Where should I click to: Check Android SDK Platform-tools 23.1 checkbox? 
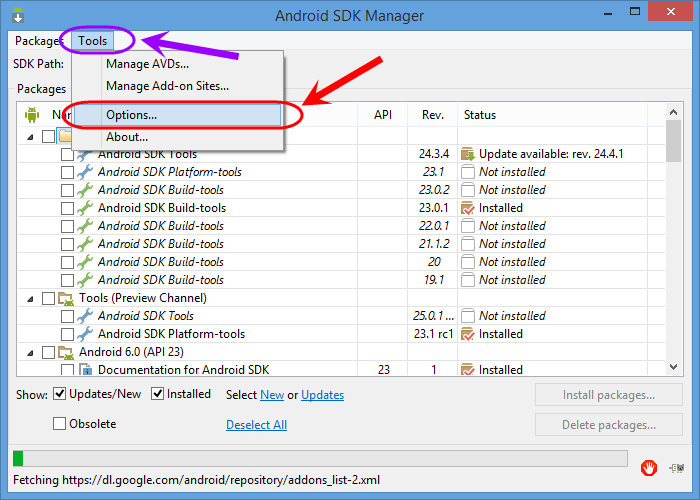click(67, 172)
